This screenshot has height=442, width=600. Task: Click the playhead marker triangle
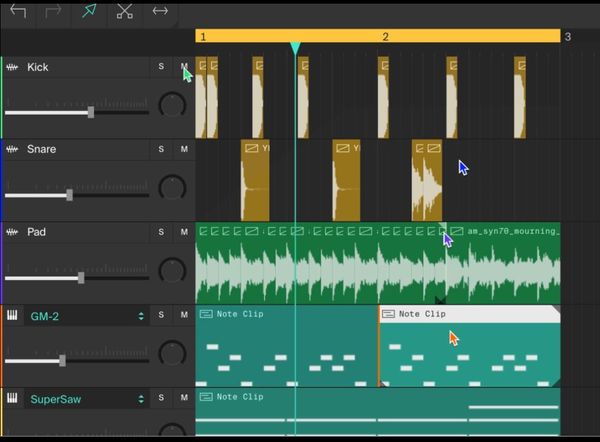click(295, 49)
